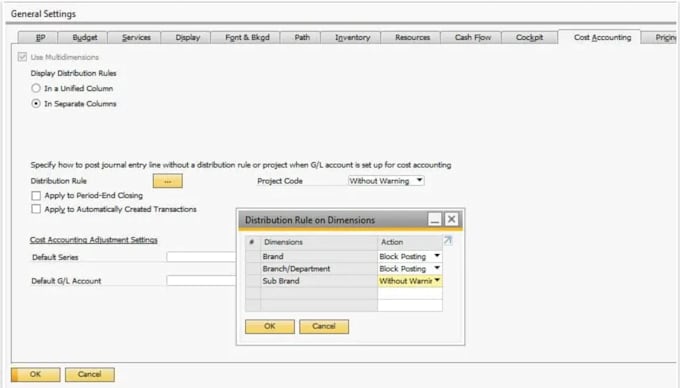Select the Branch/Department dimension cell

(x=319, y=269)
